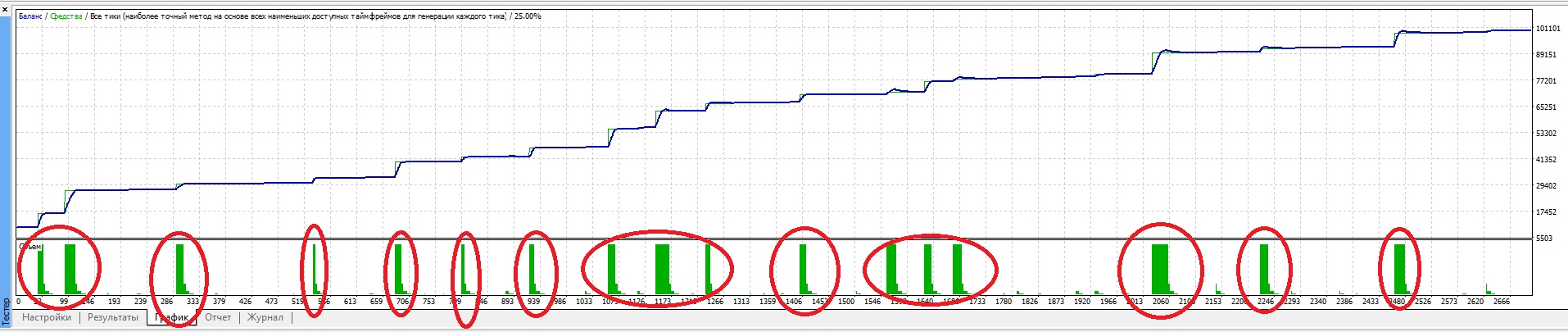Click trade number 1873 on the horizontal axis

point(1056,302)
